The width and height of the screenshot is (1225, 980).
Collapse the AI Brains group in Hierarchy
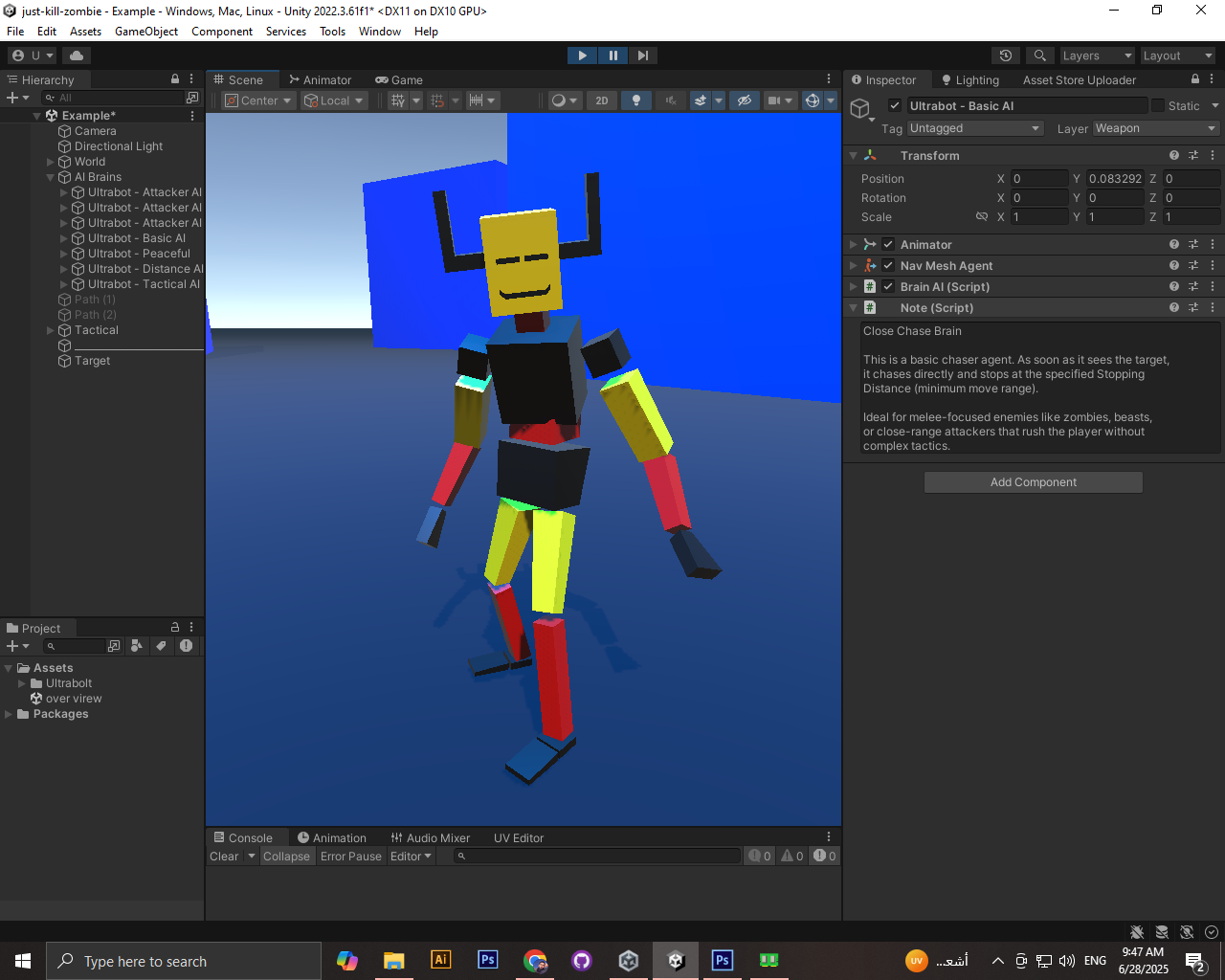51,177
